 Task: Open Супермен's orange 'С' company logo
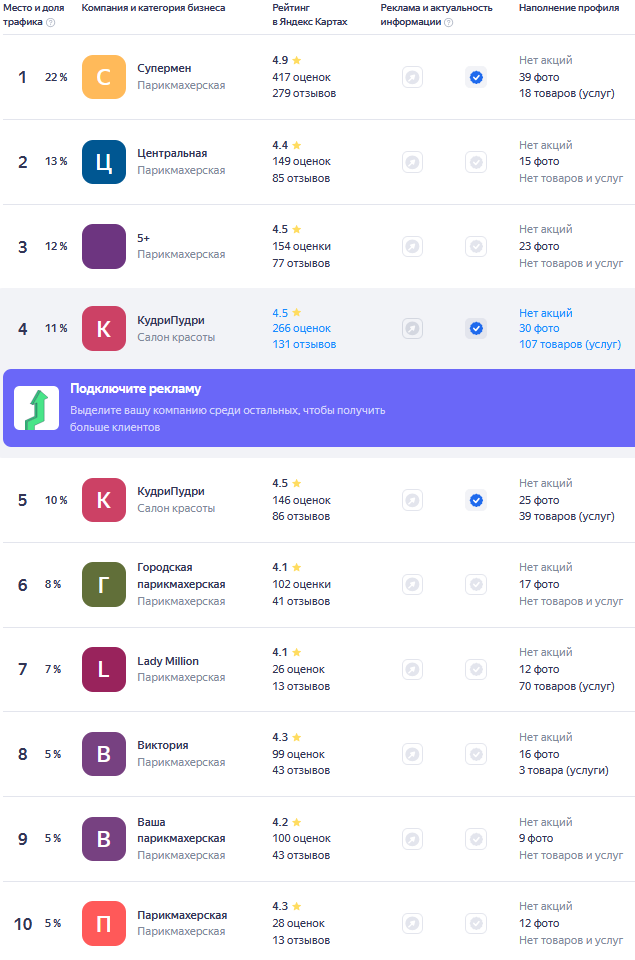[x=104, y=77]
